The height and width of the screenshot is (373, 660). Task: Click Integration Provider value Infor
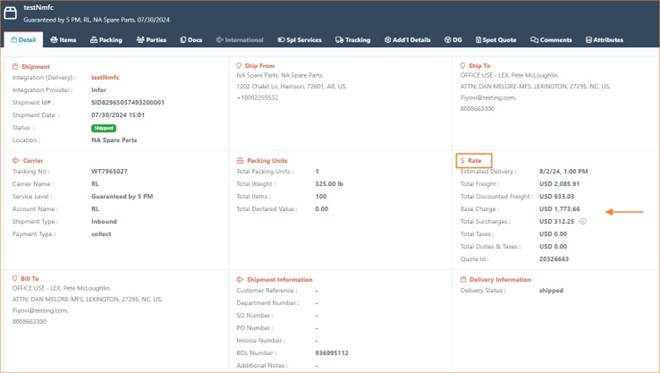pyautogui.click(x=99, y=90)
